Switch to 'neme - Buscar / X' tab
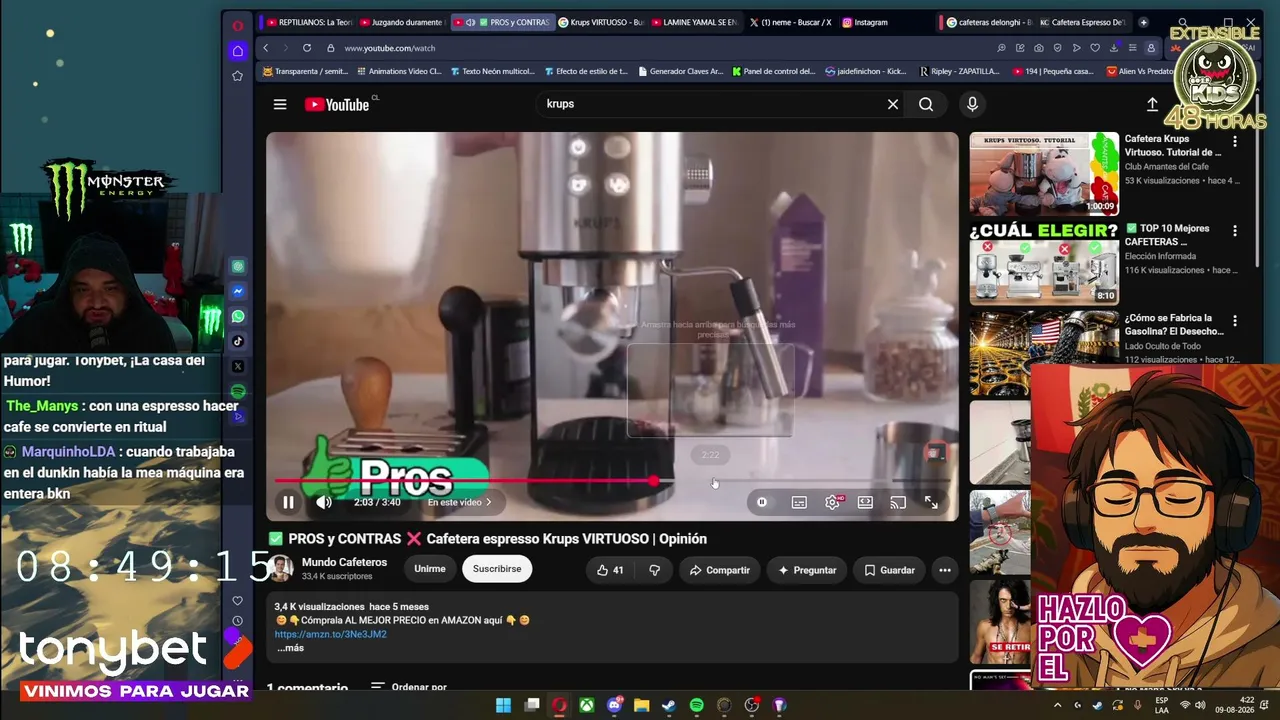 coord(789,22)
